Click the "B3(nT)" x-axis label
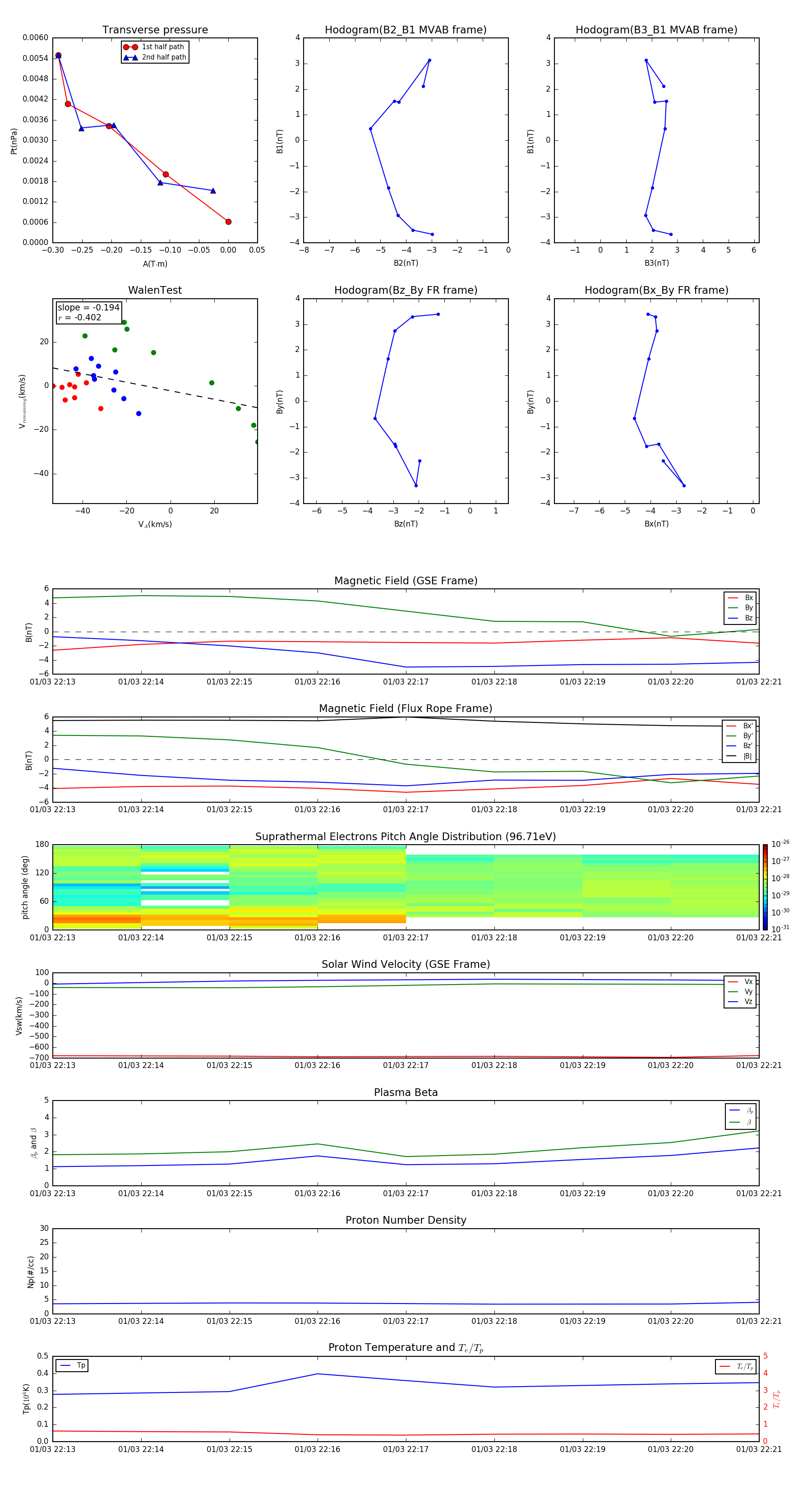Screen dimensions: 812x1489 656,263
